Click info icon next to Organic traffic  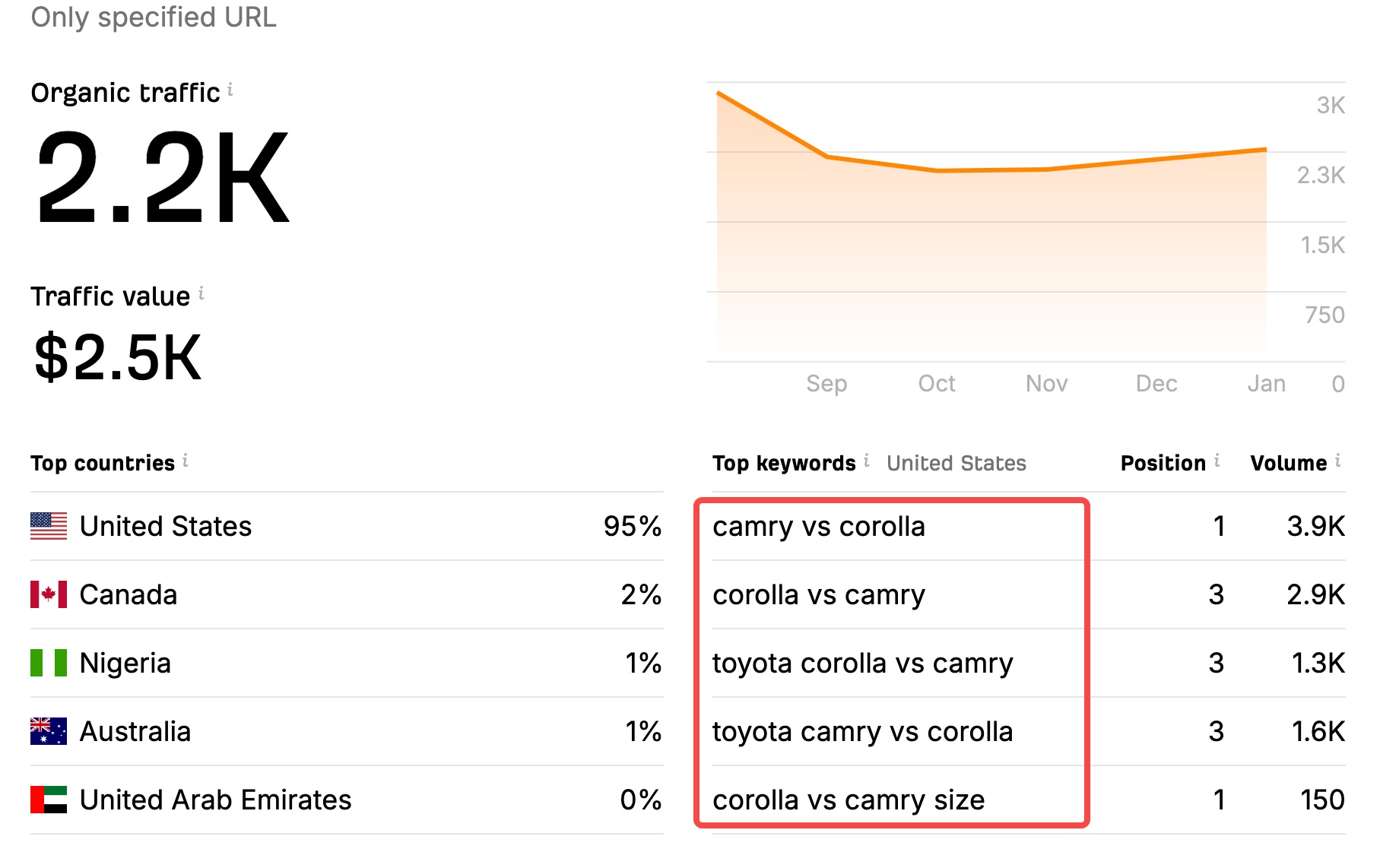(x=230, y=90)
